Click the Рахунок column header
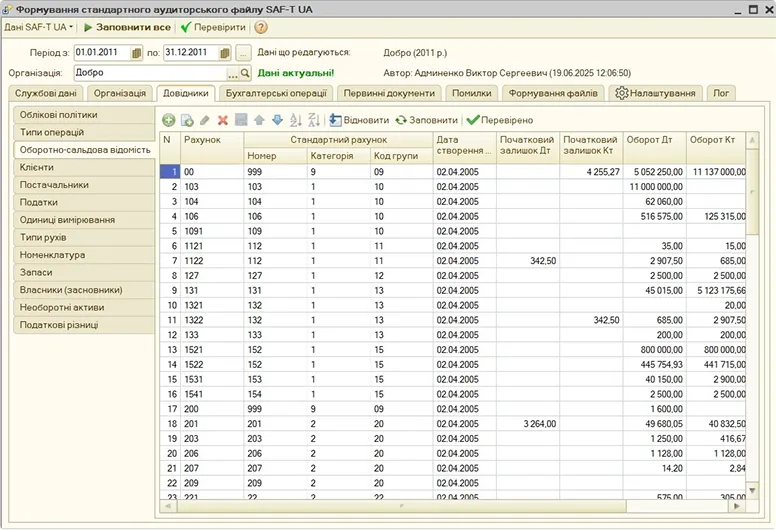Image resolution: width=776 pixels, height=530 pixels. click(212, 147)
